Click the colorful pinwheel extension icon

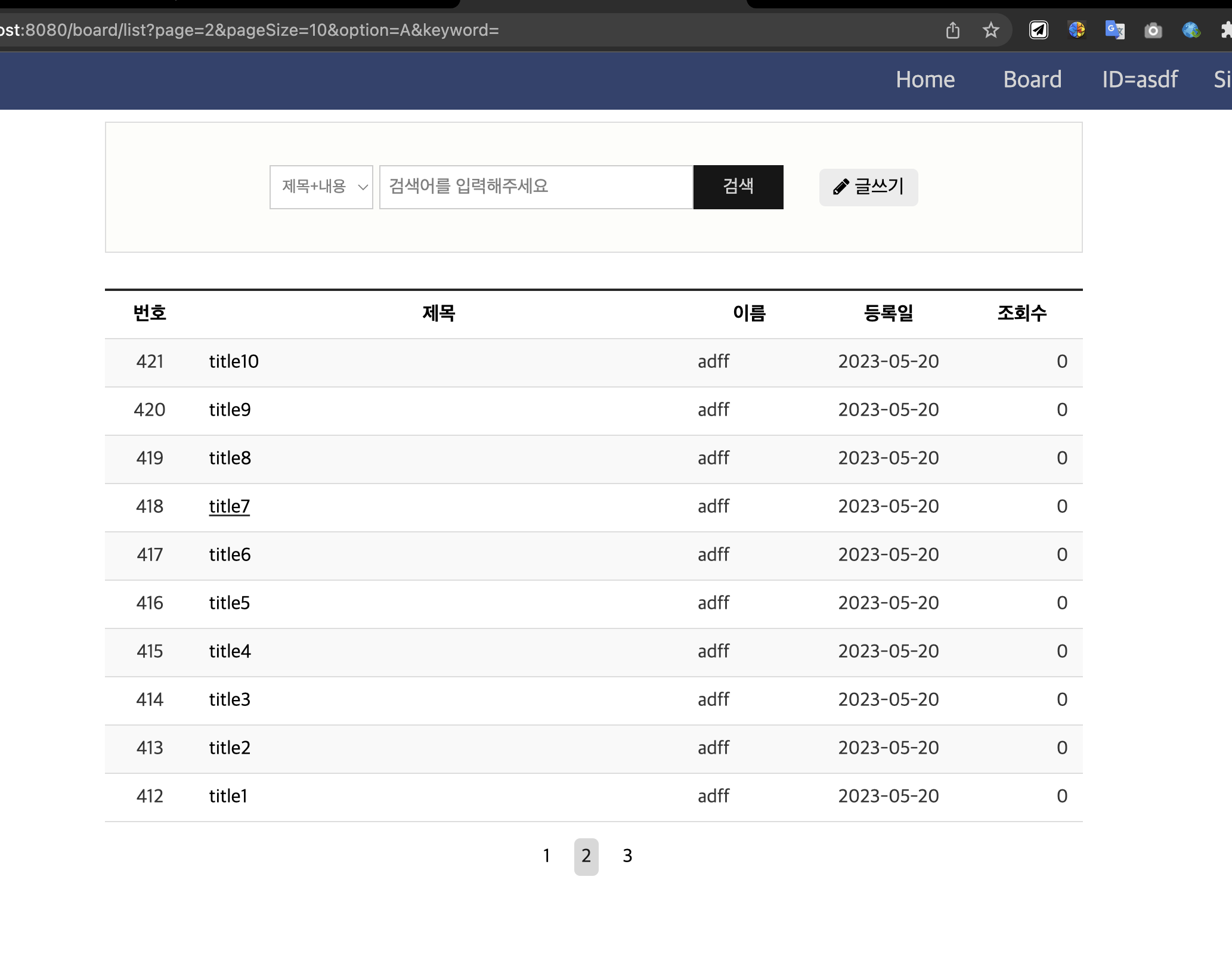(1076, 30)
